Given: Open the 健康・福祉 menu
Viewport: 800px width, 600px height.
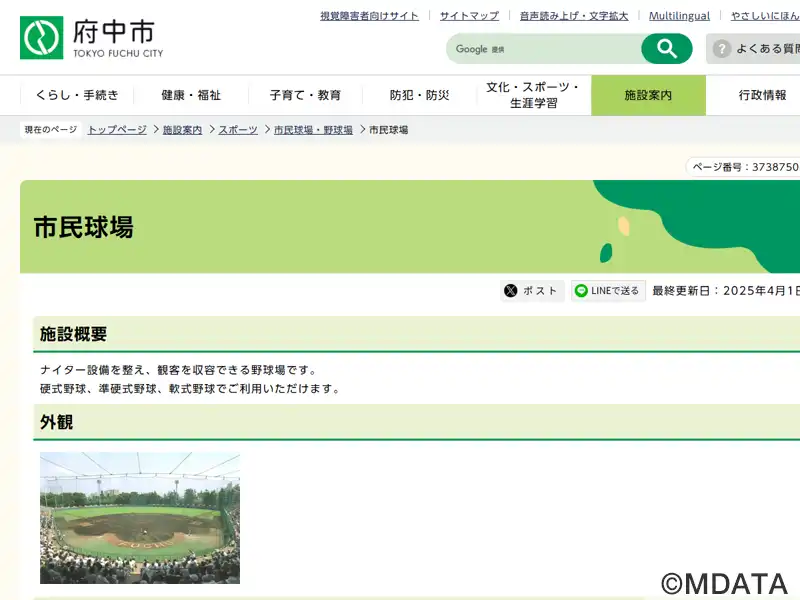Looking at the screenshot, I should pyautogui.click(x=191, y=95).
